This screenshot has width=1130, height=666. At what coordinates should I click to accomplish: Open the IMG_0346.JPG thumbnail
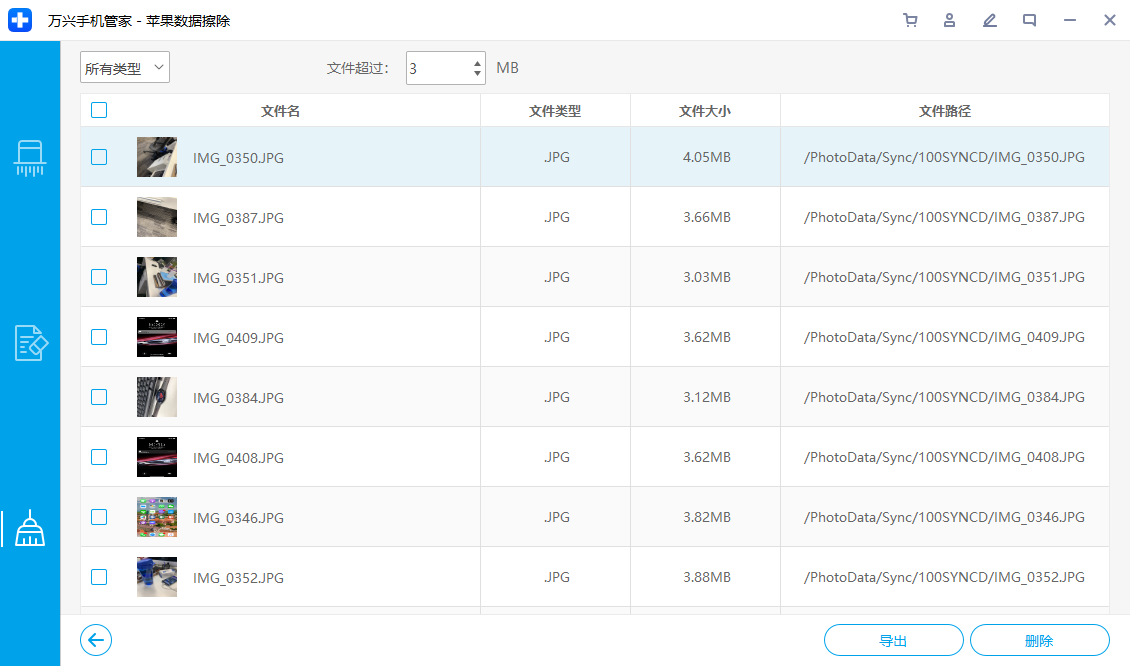click(157, 517)
